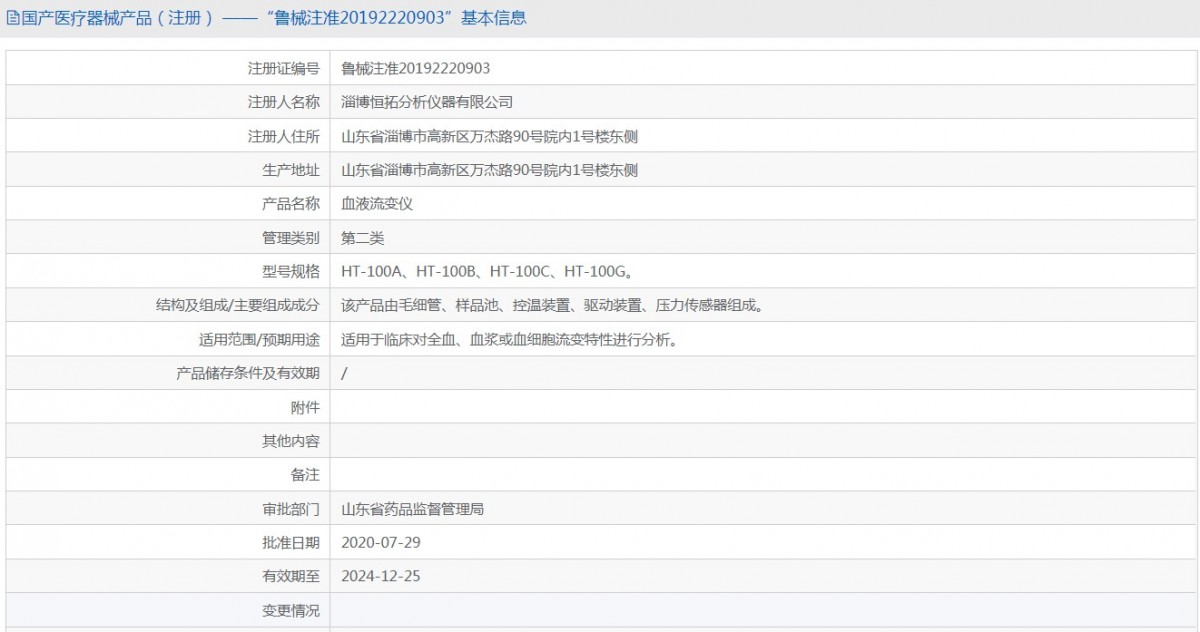Image resolution: width=1200 pixels, height=632 pixels.
Task: Click the 型号规格 label
Action: click(x=291, y=271)
